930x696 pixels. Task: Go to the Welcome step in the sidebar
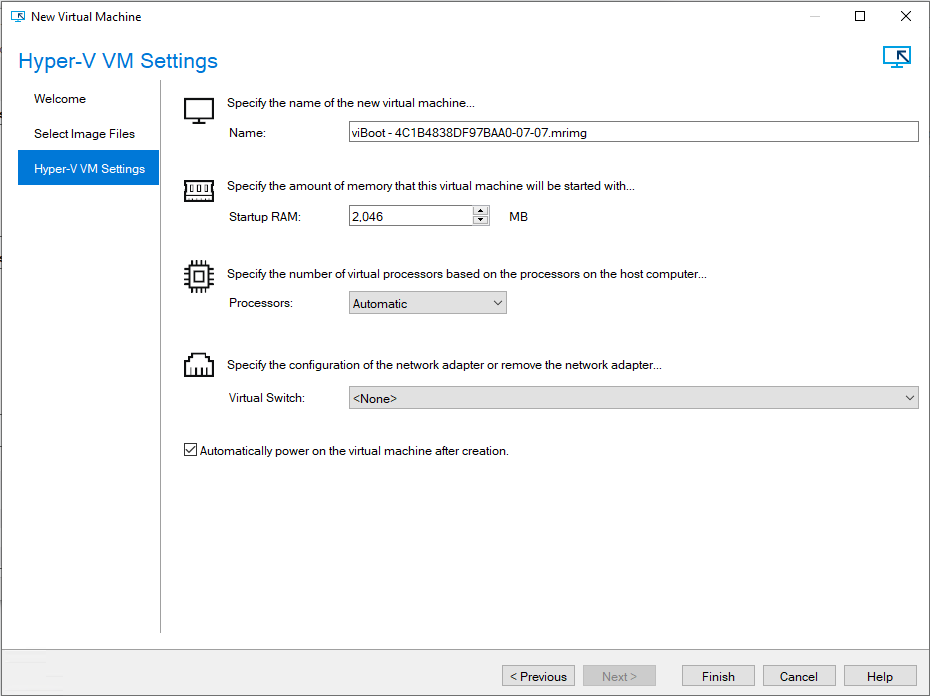pyautogui.click(x=60, y=99)
